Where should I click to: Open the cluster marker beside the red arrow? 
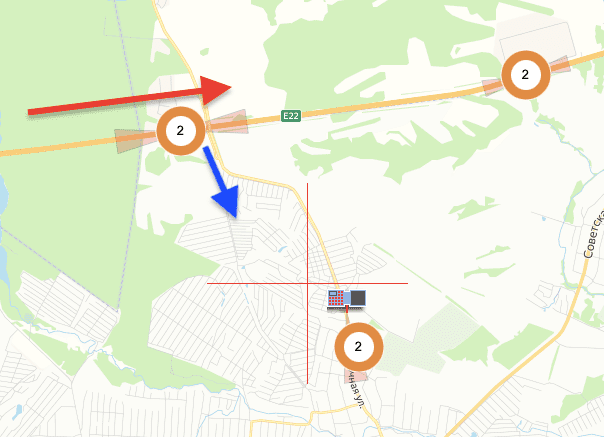[x=181, y=131]
